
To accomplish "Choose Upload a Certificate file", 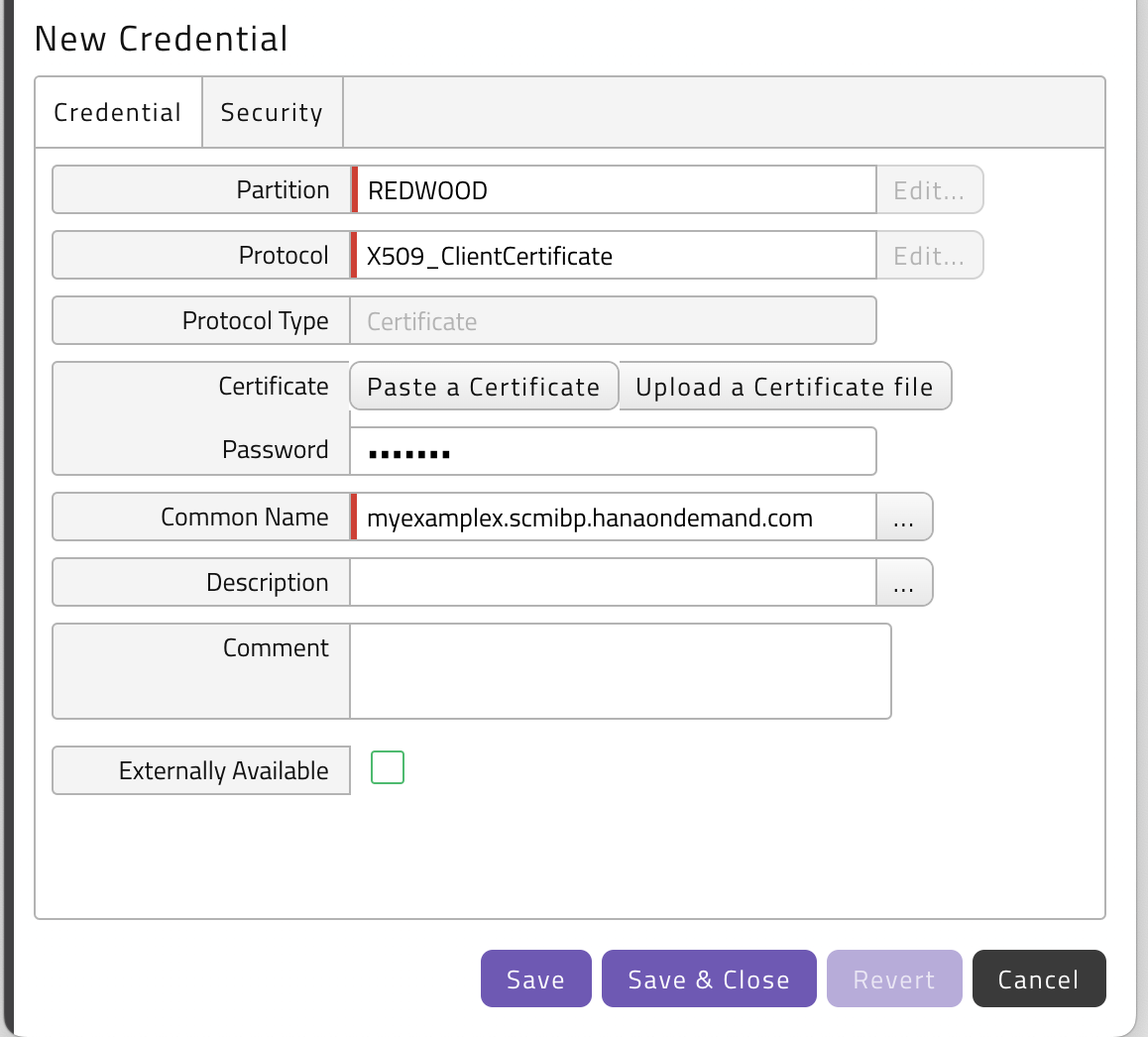I will 785,386.
